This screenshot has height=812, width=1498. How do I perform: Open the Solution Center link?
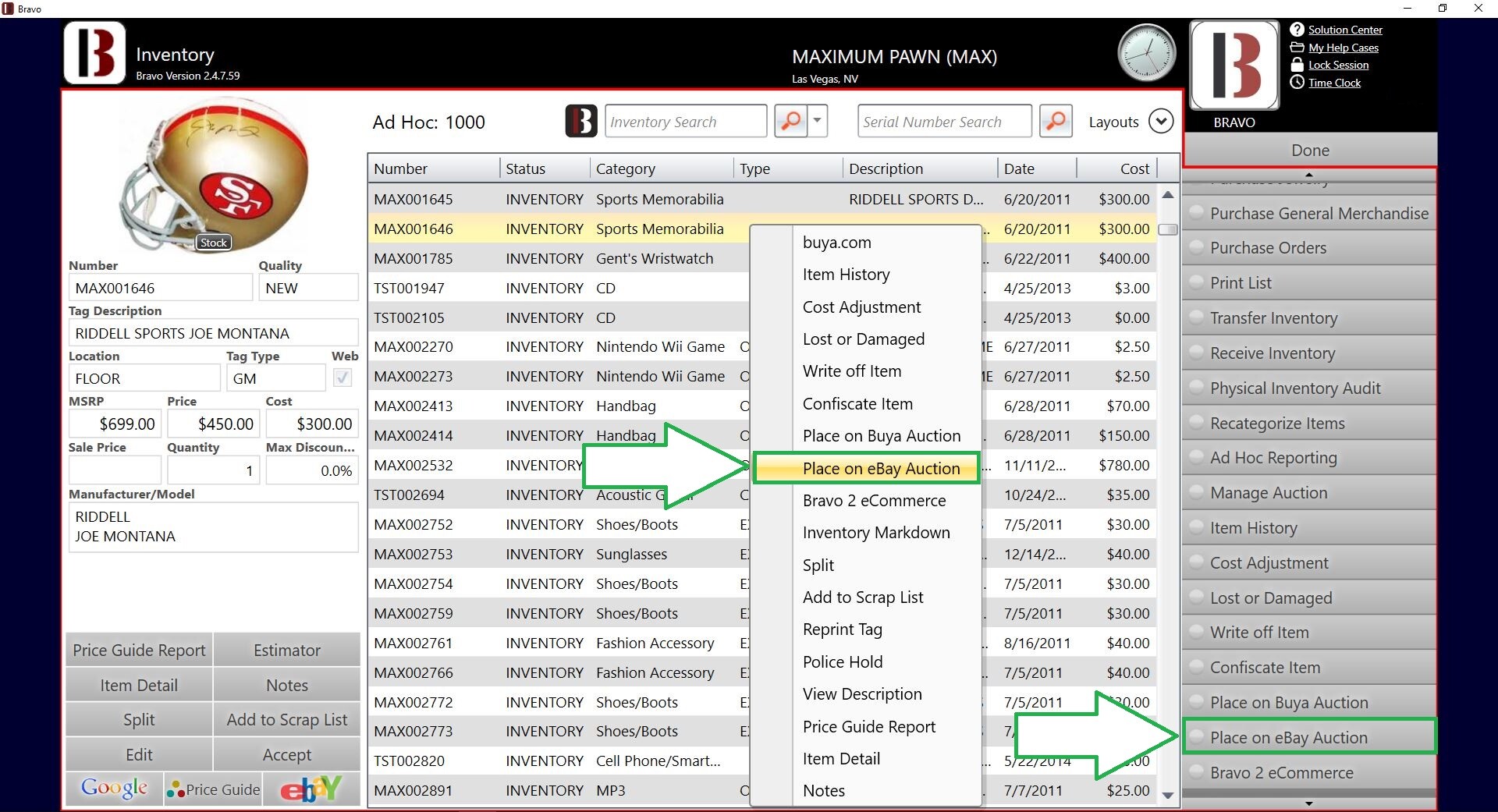click(x=1345, y=30)
